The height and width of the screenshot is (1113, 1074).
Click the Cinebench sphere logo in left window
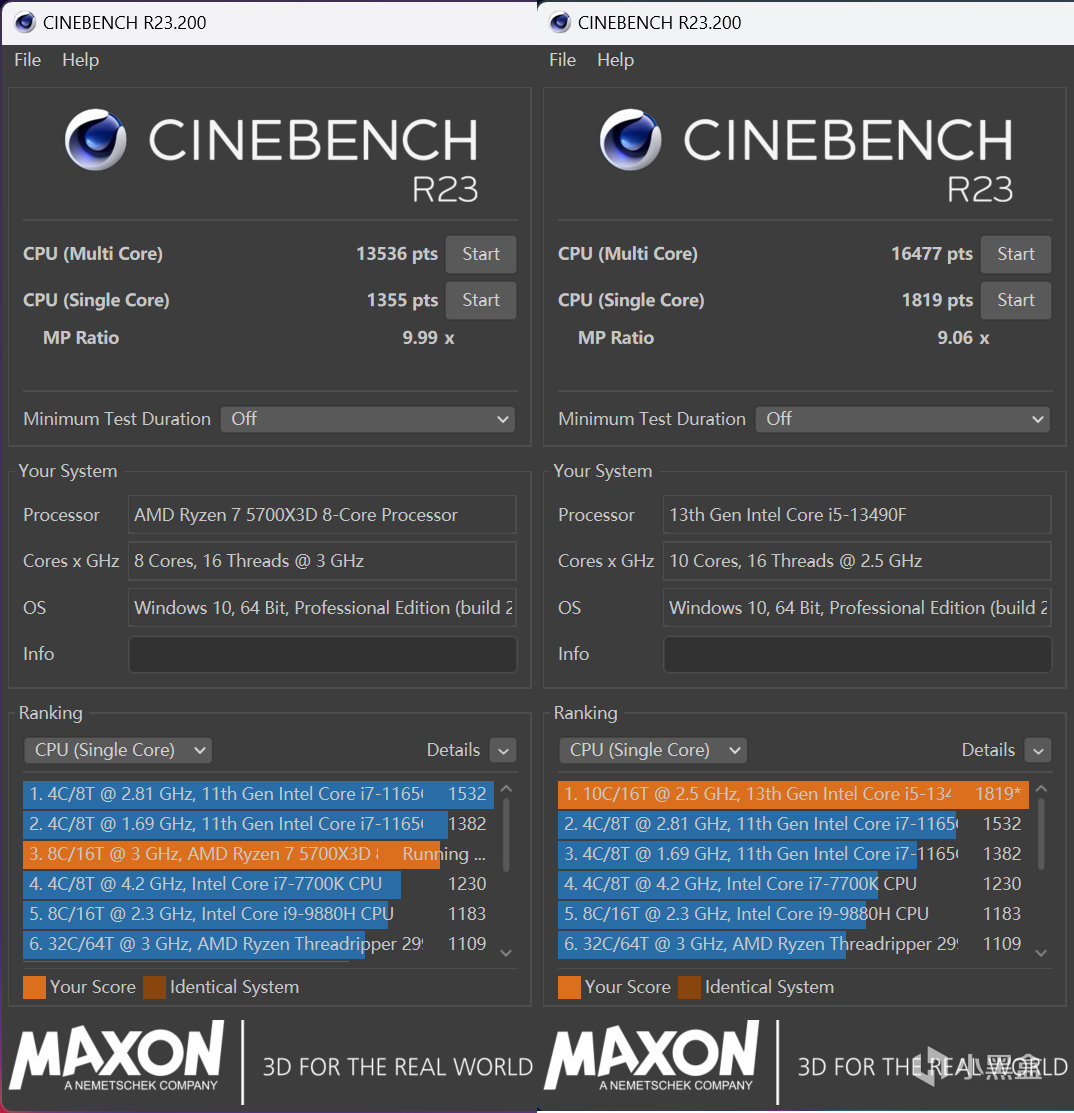96,139
